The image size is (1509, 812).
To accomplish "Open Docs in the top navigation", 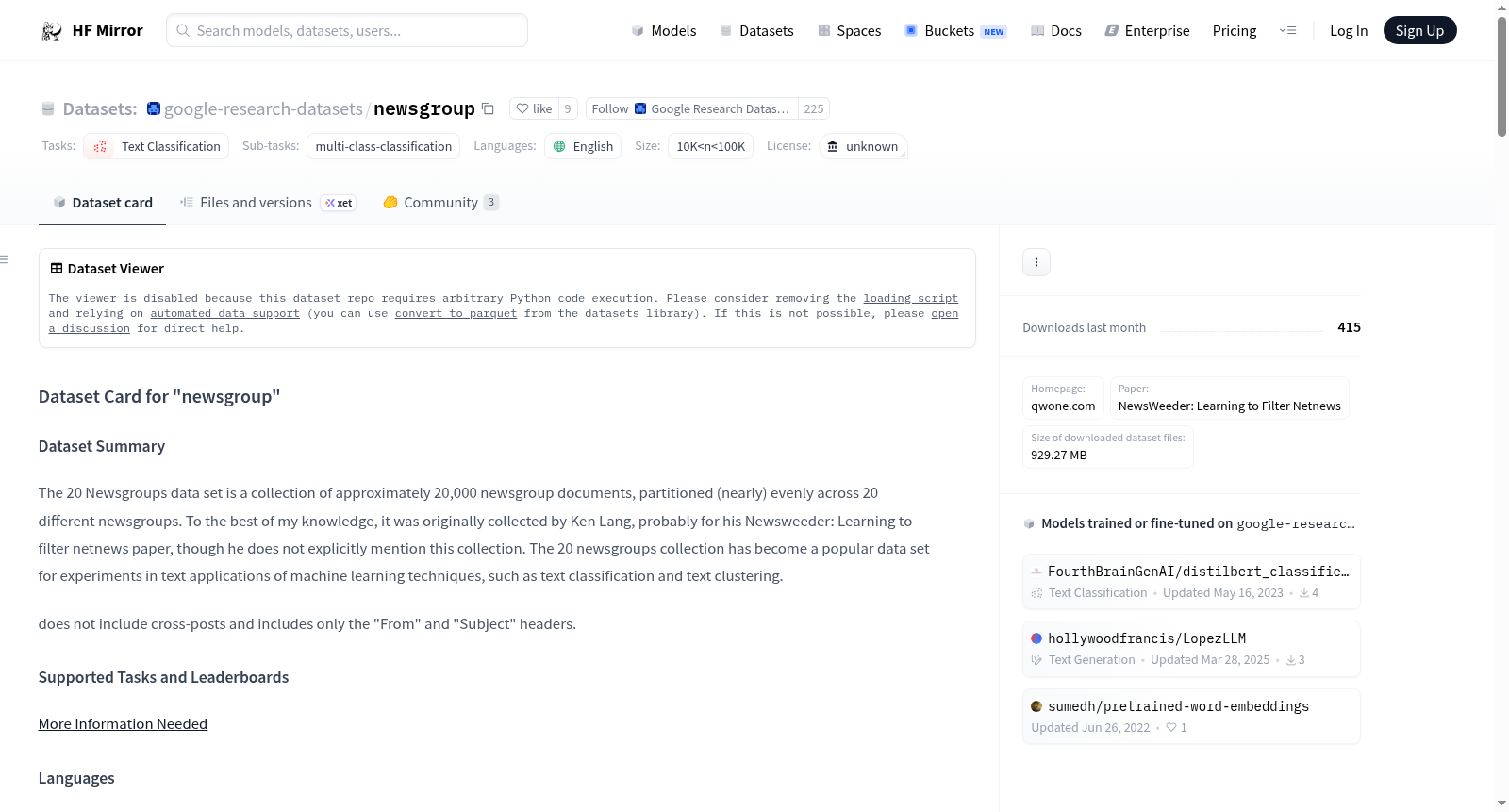I will pos(1056,31).
